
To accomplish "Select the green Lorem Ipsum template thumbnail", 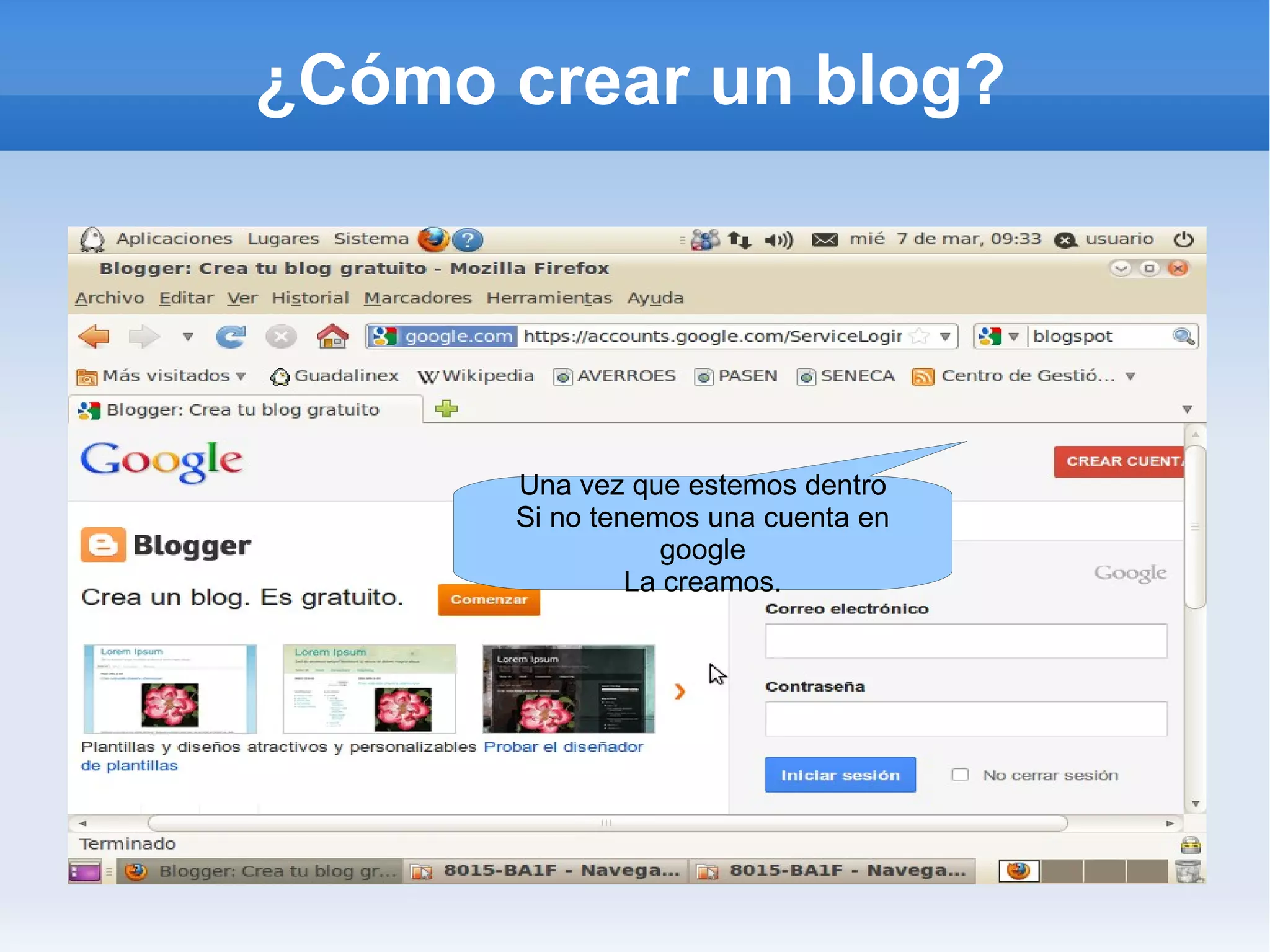I will point(370,689).
